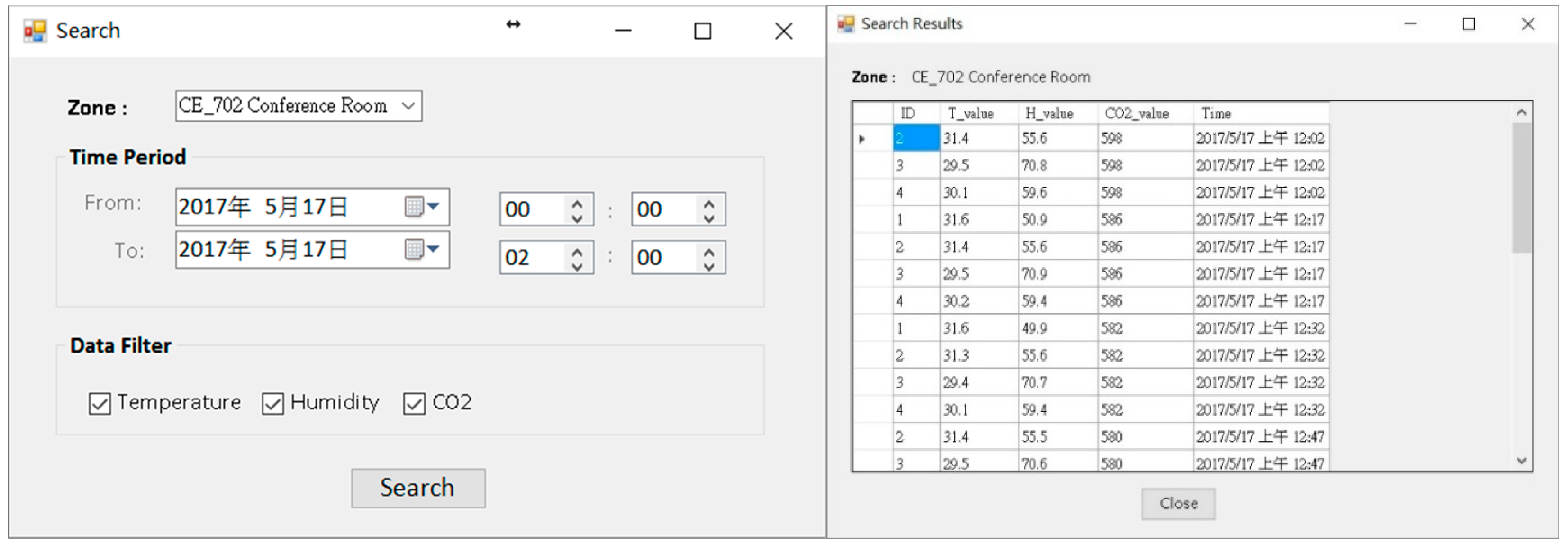The image size is (1568, 548).
Task: Disable the CO2 filter checkbox
Action: 414,403
